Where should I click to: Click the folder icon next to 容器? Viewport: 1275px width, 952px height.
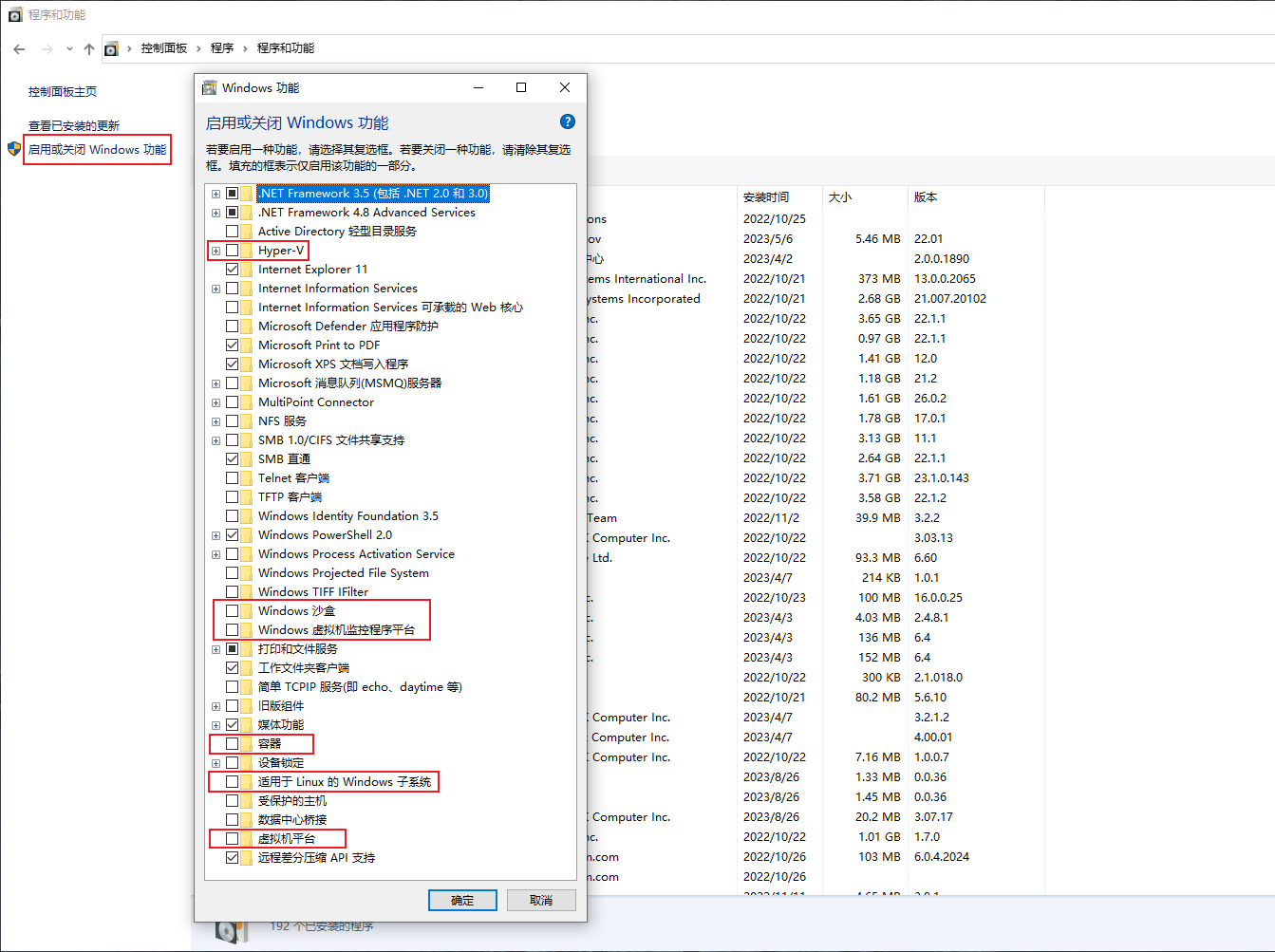(x=247, y=744)
